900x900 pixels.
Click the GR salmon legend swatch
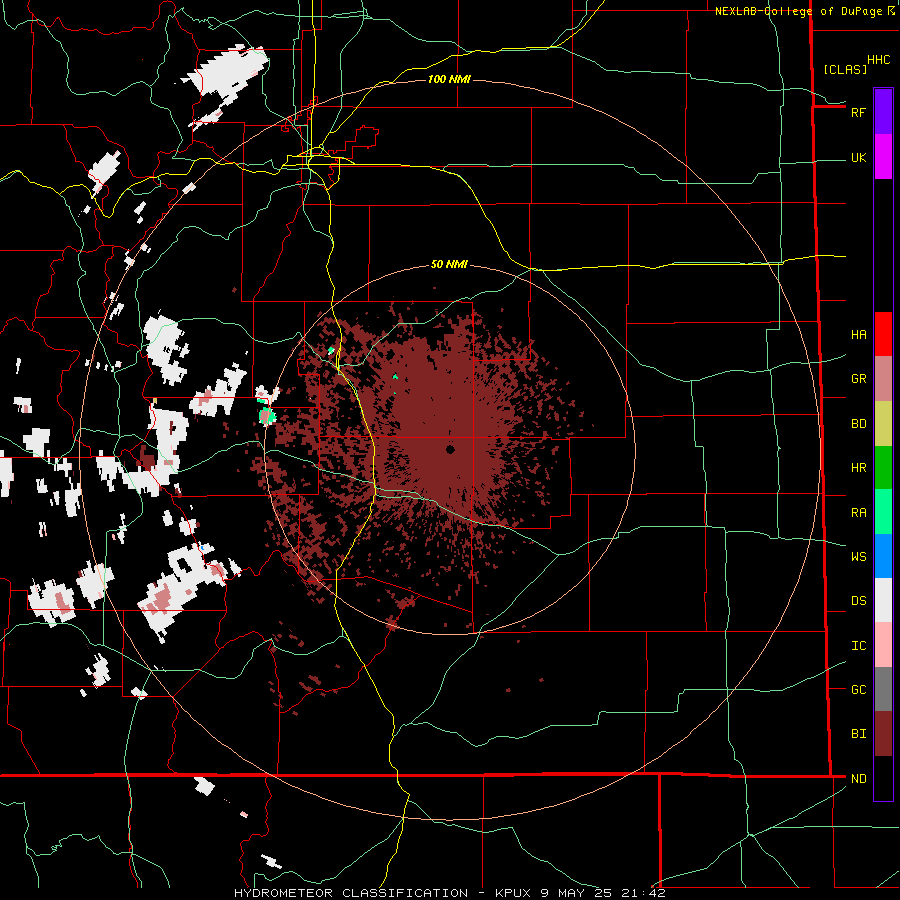pos(883,379)
